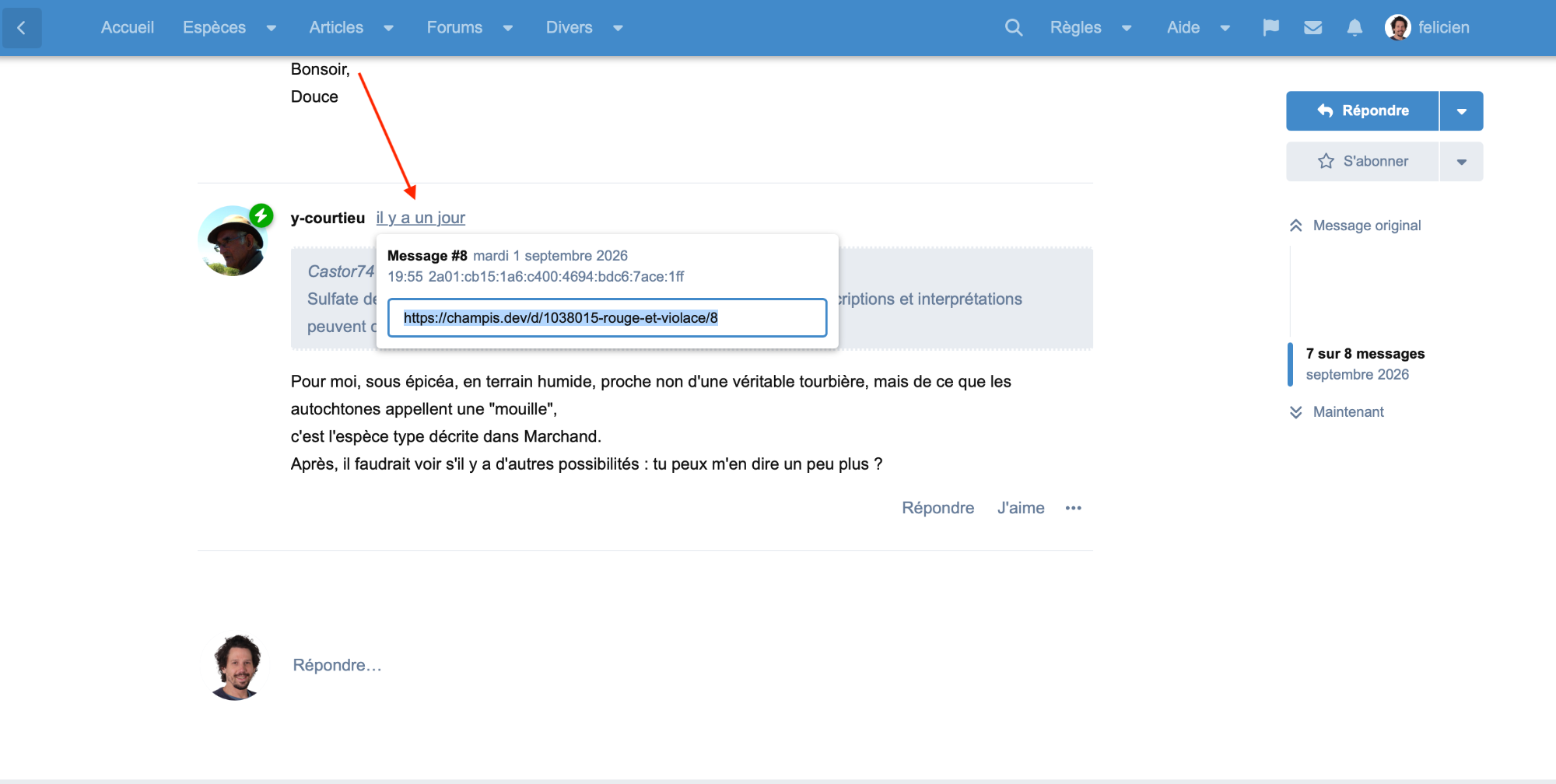Viewport: 1556px width, 784px height.
Task: Select the message permalink URL field
Action: tap(607, 318)
